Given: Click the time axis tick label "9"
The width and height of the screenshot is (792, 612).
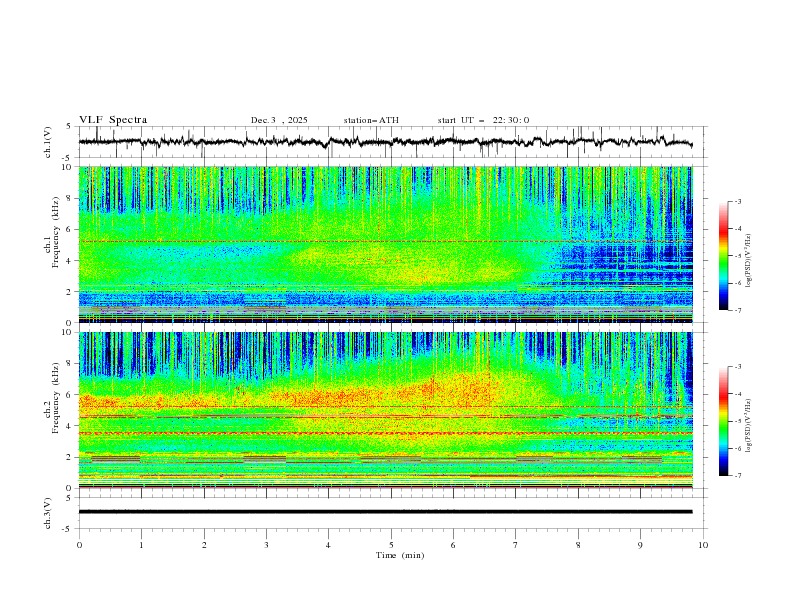Looking at the screenshot, I should click(640, 545).
